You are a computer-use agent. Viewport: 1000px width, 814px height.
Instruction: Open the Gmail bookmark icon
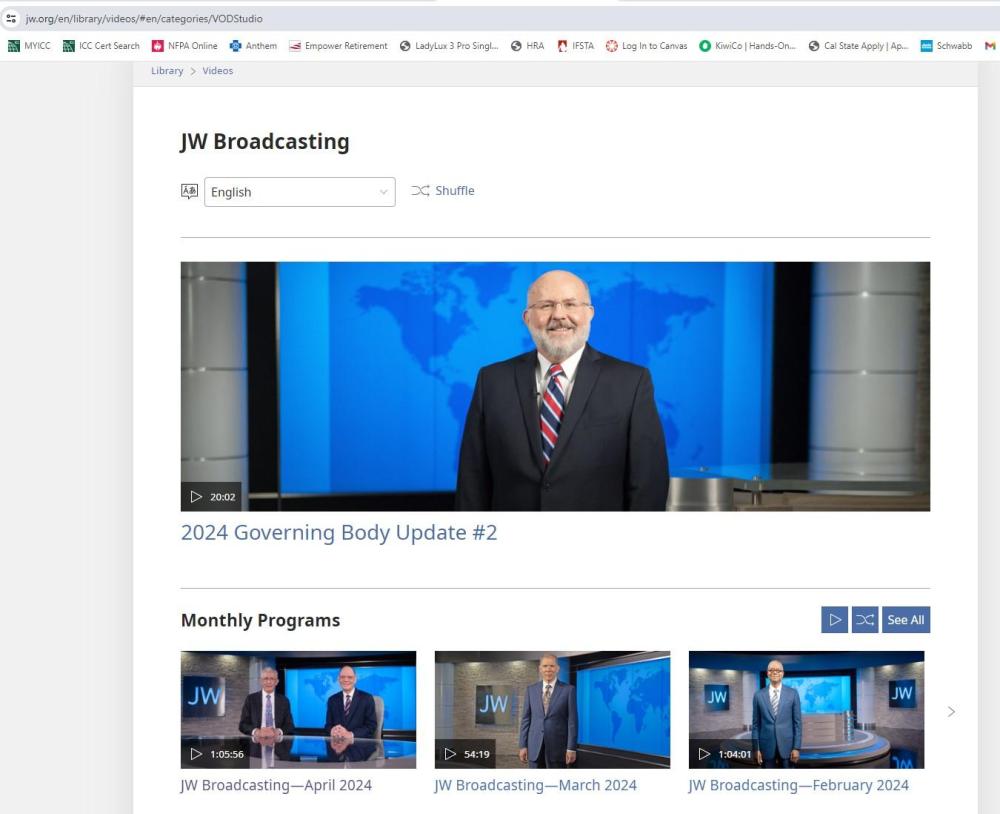click(x=990, y=46)
